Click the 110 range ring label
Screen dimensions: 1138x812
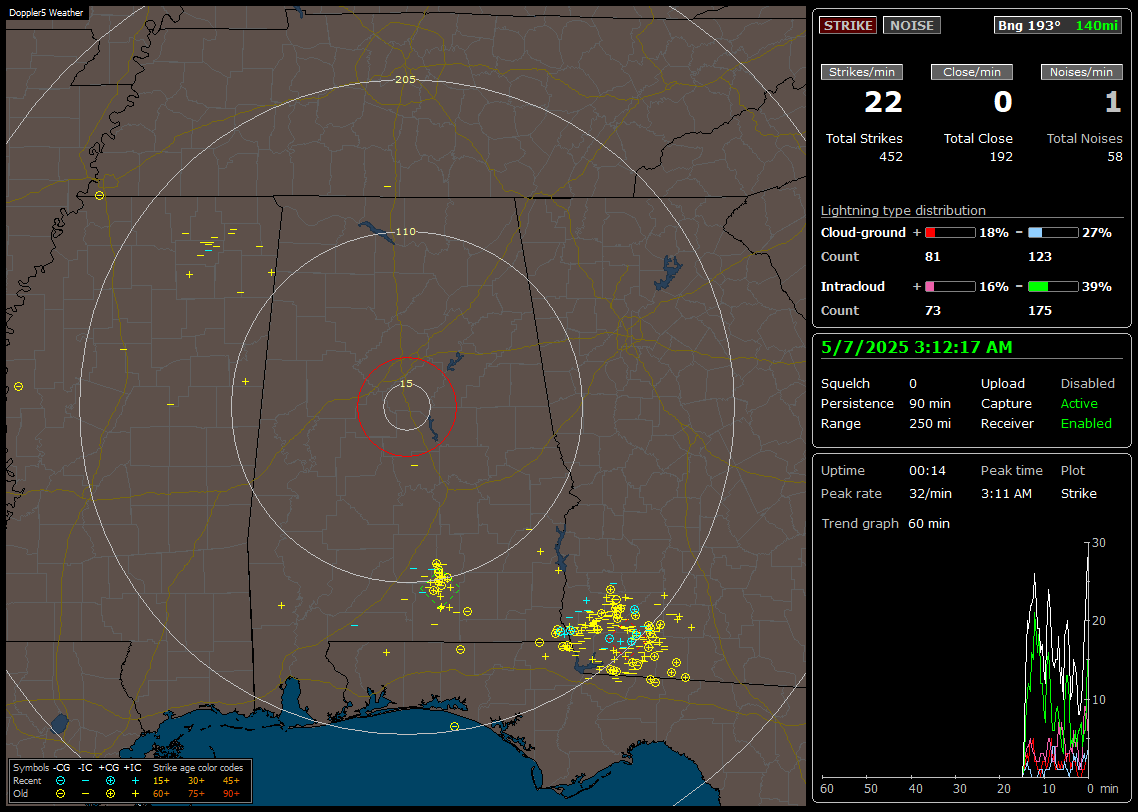point(405,232)
